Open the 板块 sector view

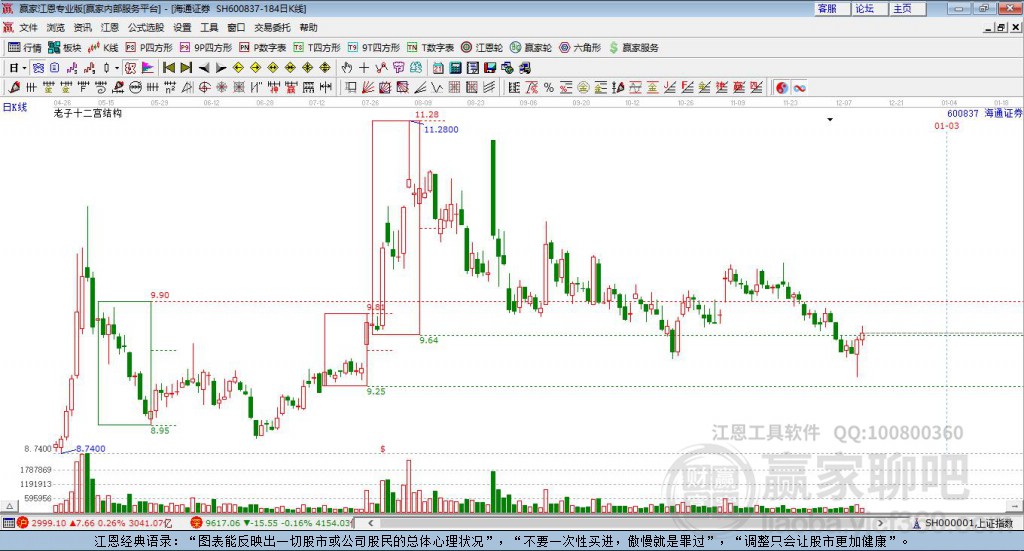64,48
